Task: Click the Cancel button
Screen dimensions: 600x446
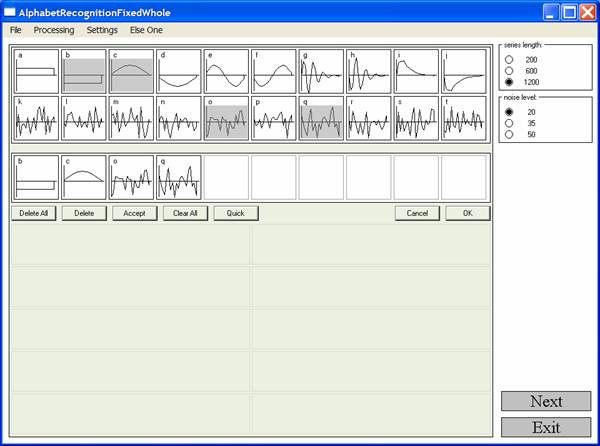Action: (x=417, y=213)
